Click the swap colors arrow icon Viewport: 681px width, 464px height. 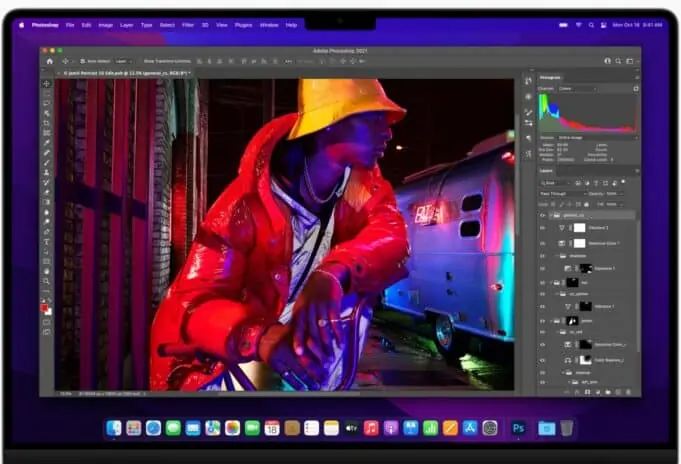pos(50,301)
